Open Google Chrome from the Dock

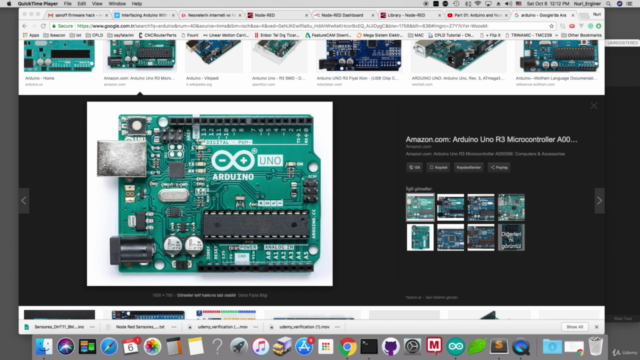(x=347, y=347)
